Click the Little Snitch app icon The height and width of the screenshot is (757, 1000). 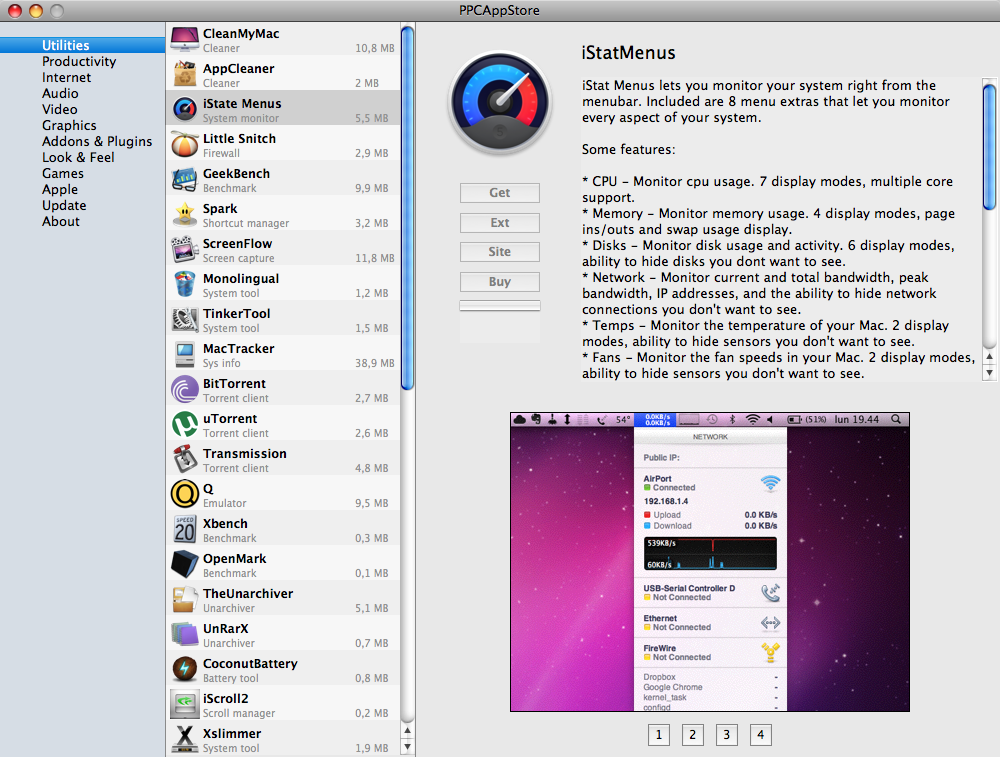tap(185, 145)
